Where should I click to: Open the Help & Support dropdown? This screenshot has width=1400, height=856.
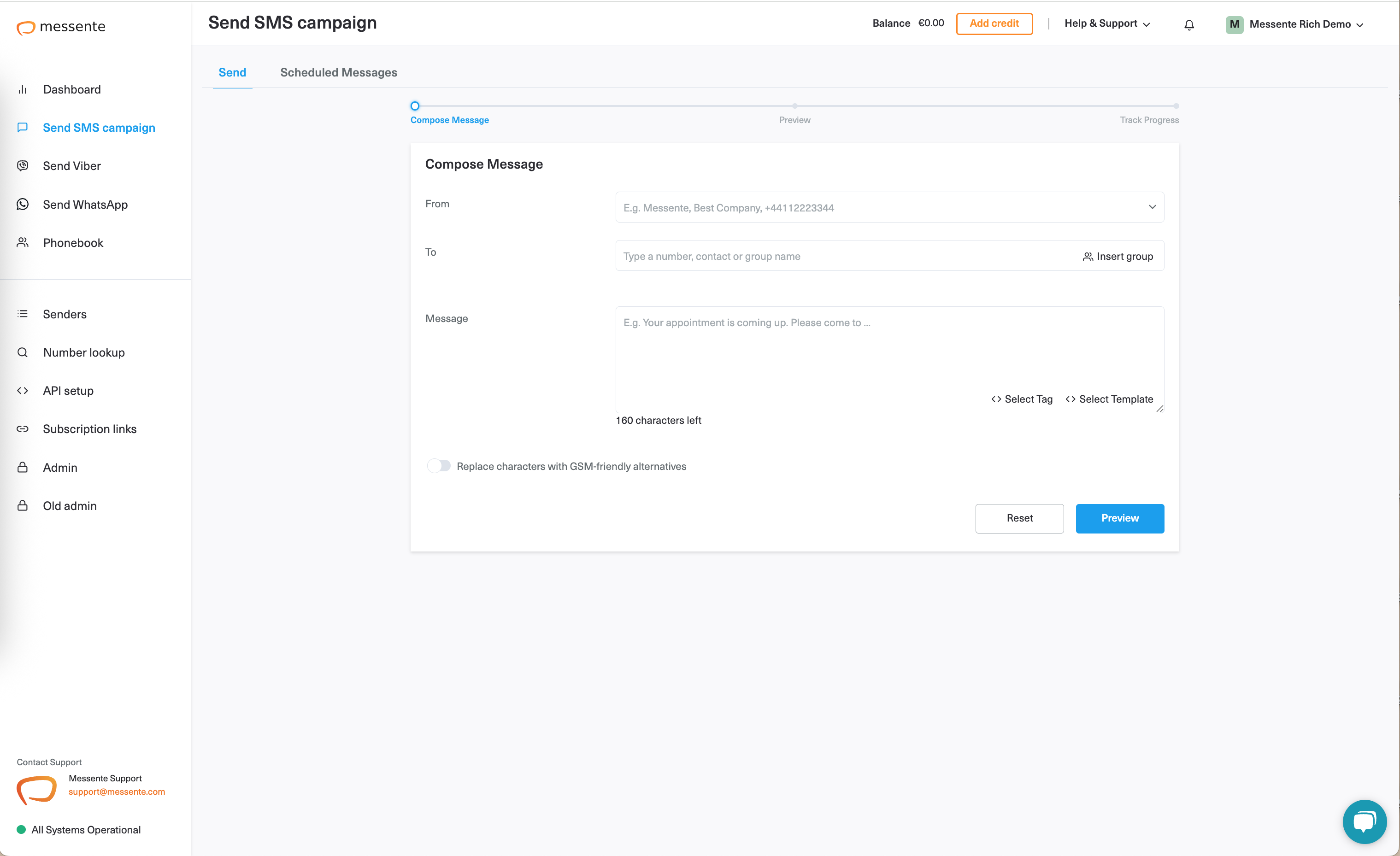1106,24
